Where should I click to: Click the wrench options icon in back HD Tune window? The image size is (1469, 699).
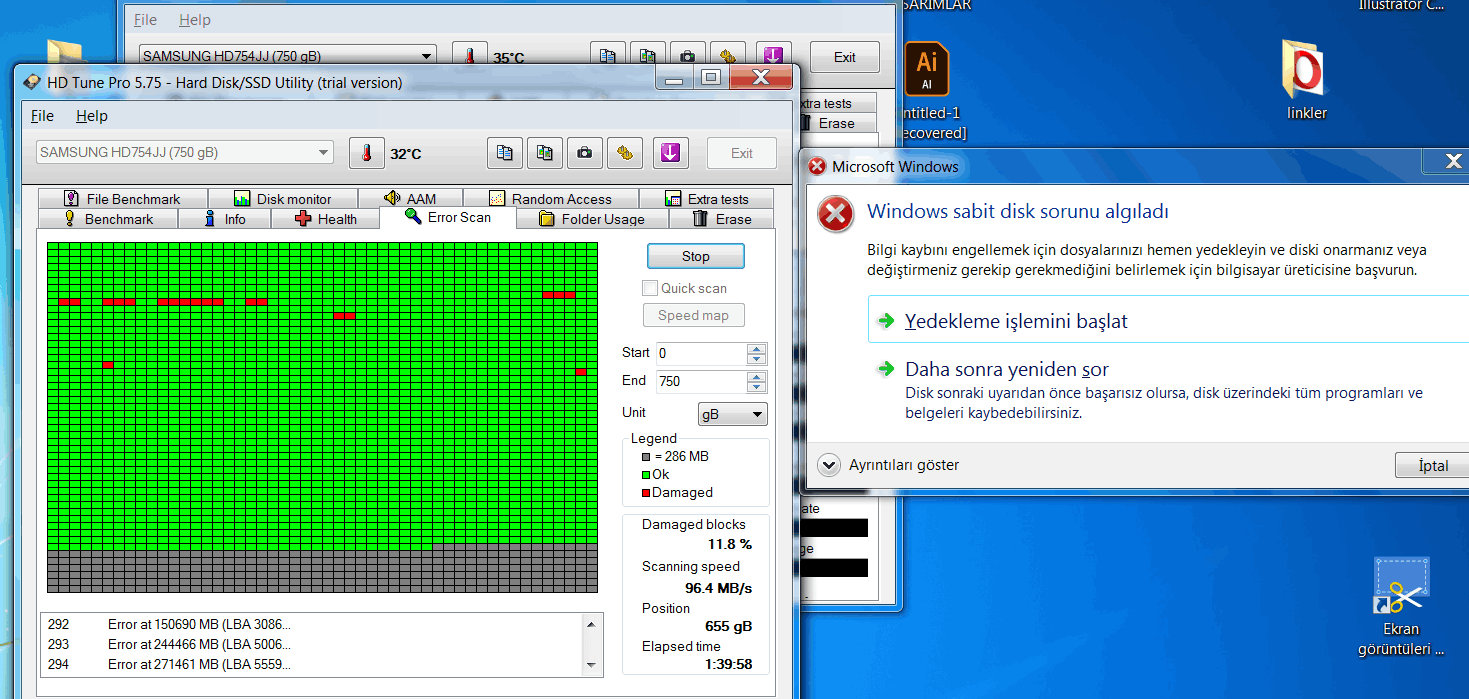(x=728, y=57)
